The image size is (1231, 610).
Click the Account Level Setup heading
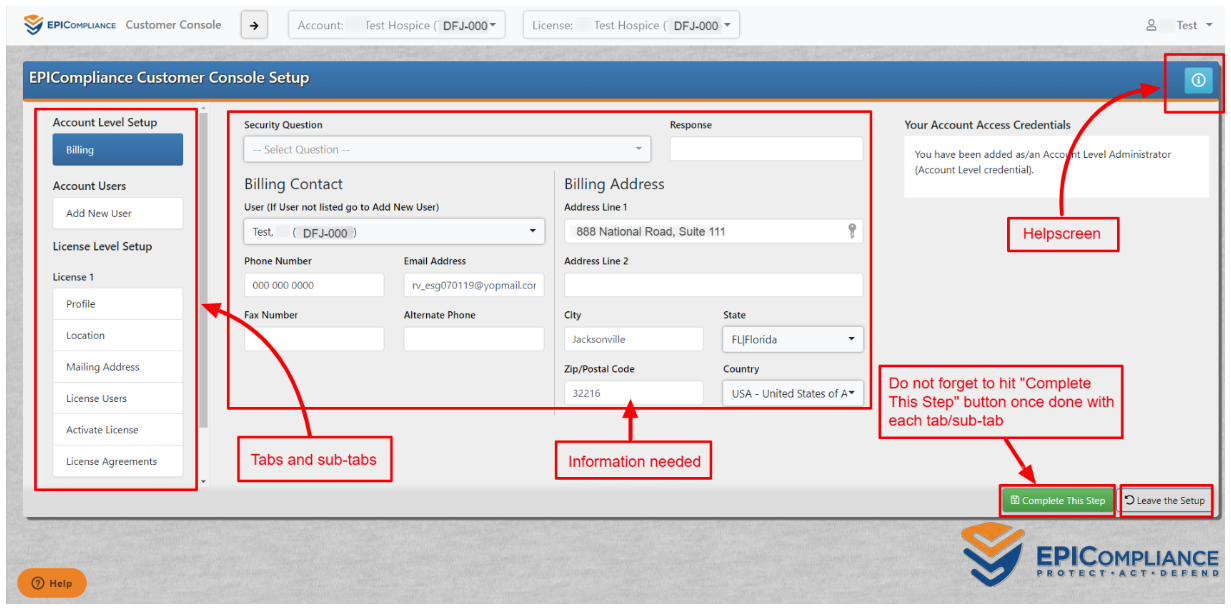click(x=105, y=123)
